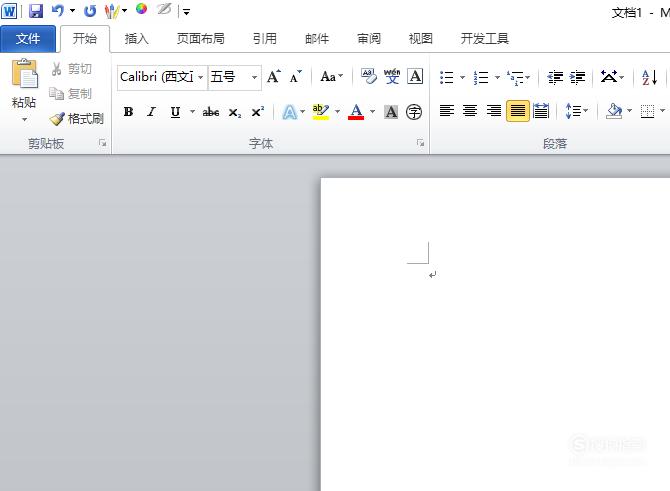Click the Grow Font icon
Viewport: 670px width, 491px height.
[273, 76]
